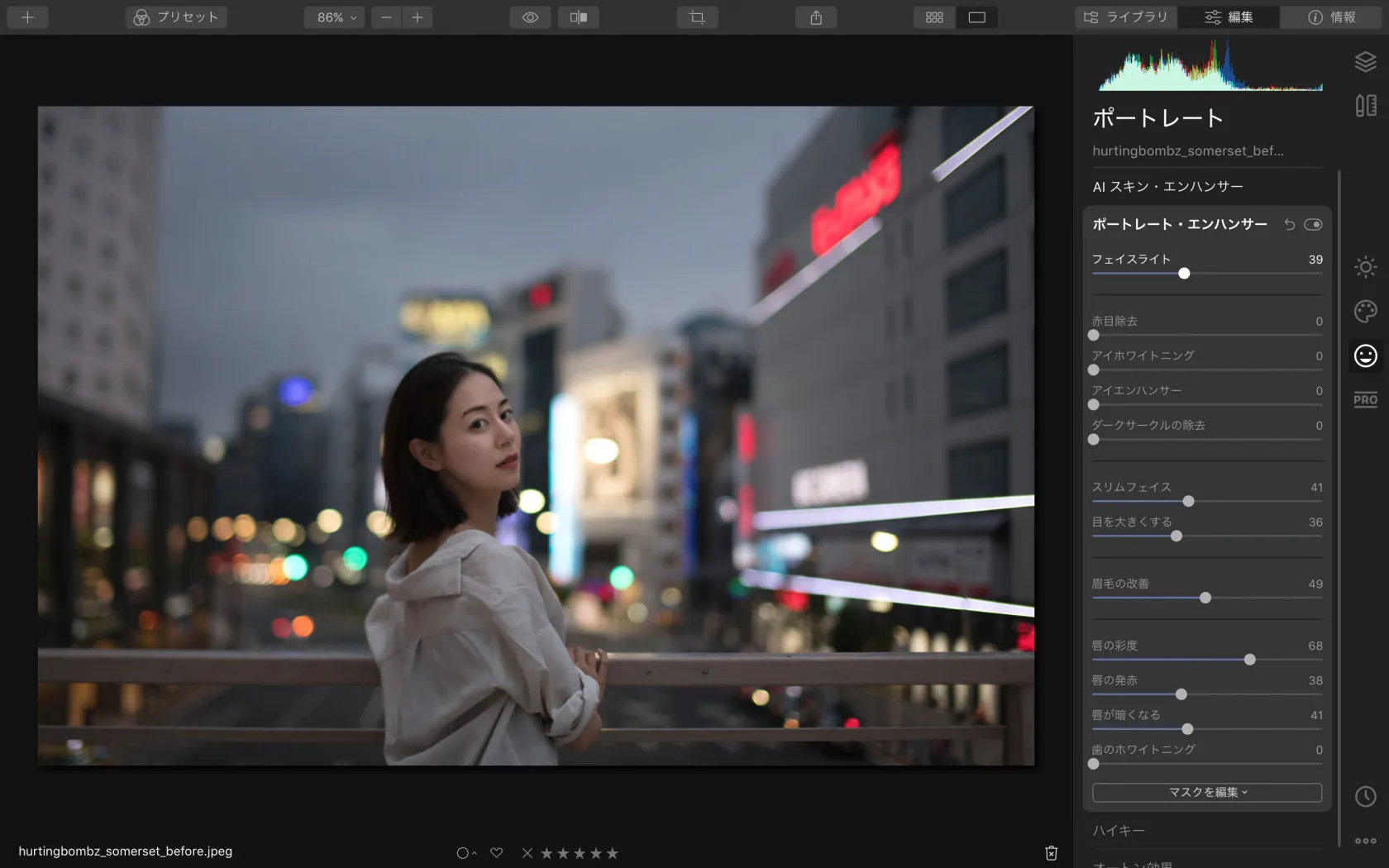
Task: Reset the Portrait Enhancer adjustments
Action: [1289, 225]
